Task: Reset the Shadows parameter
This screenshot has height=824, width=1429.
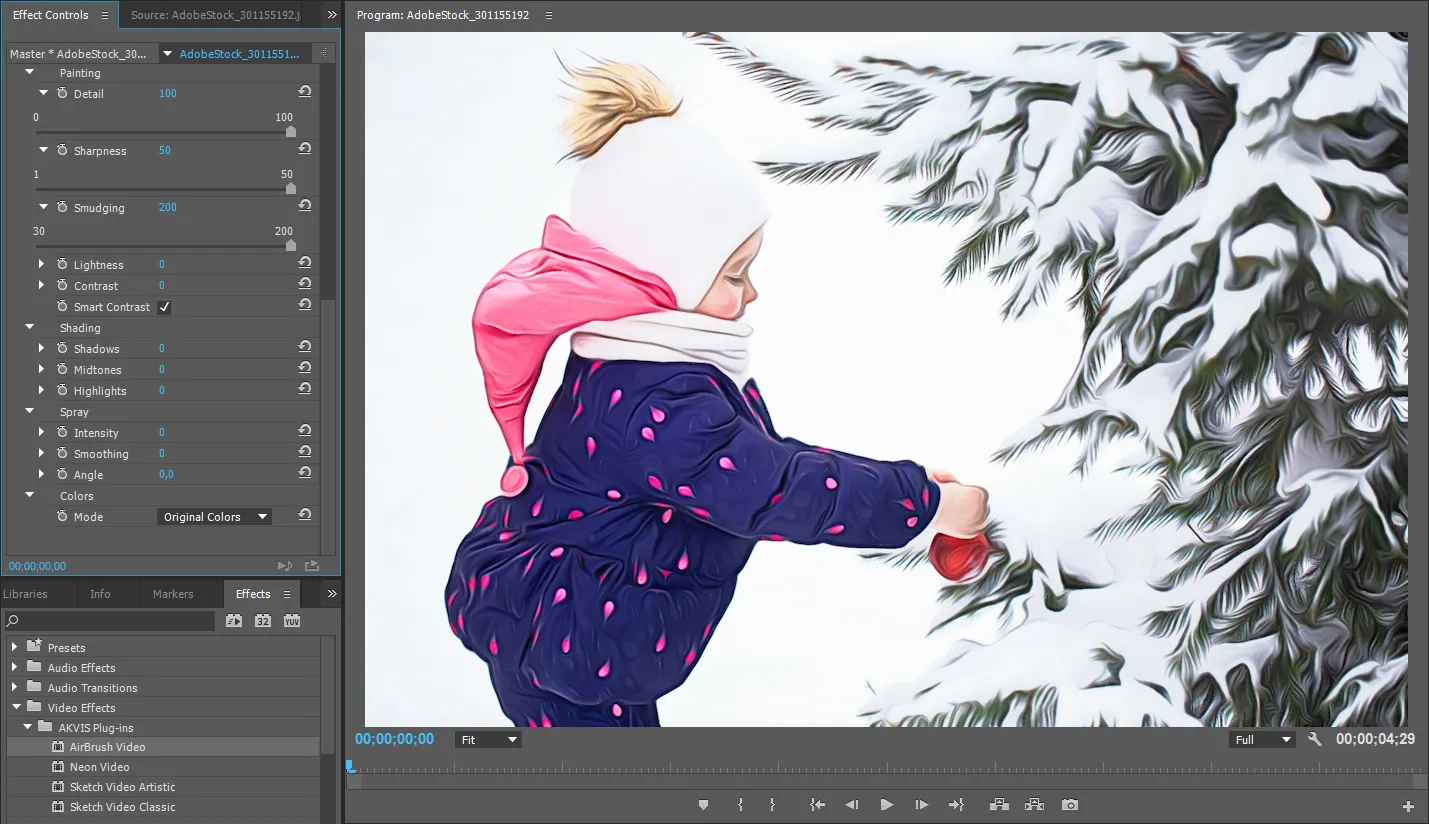Action: click(305, 347)
